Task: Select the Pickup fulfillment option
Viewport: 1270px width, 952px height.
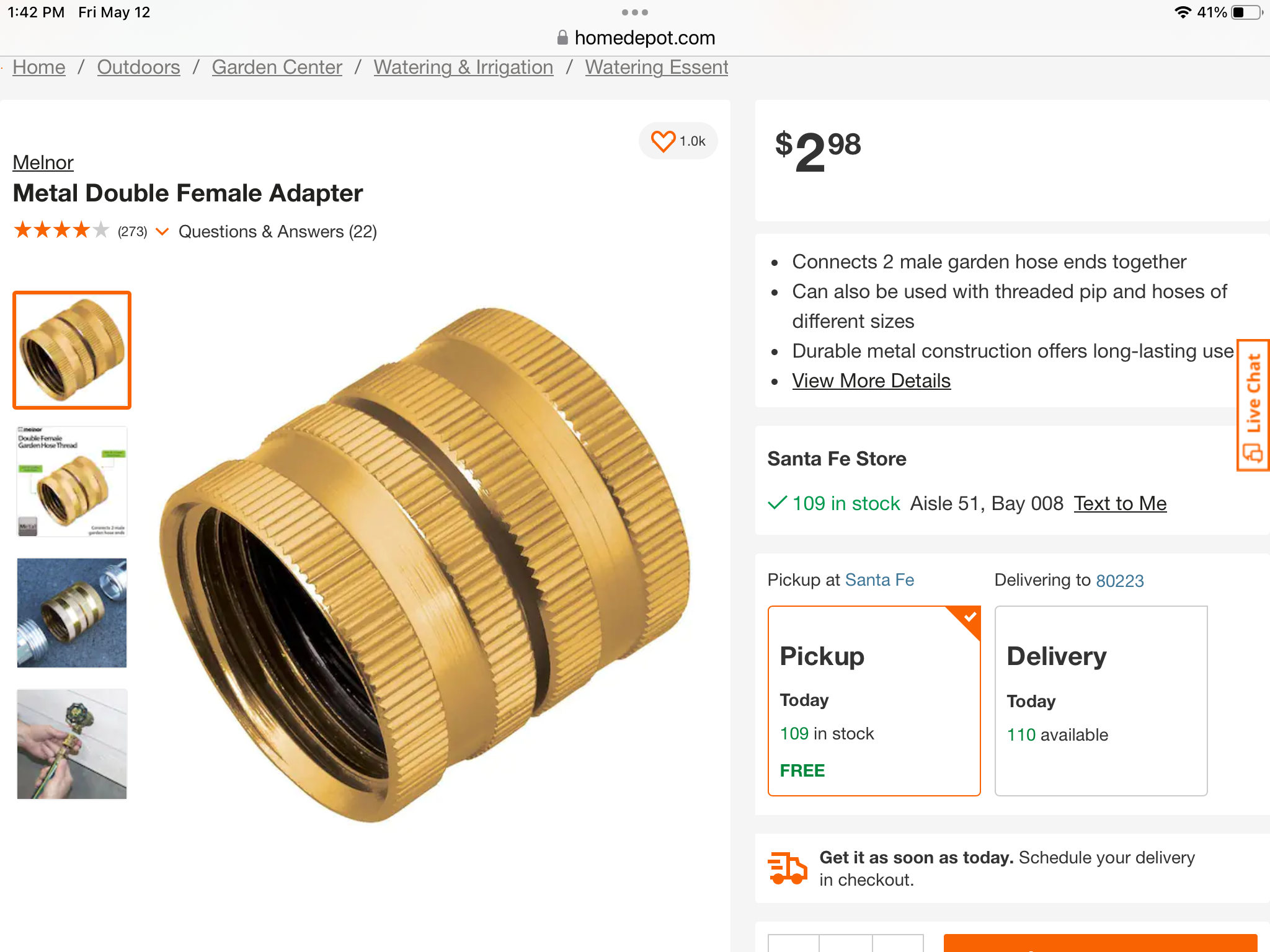Action: pos(874,701)
